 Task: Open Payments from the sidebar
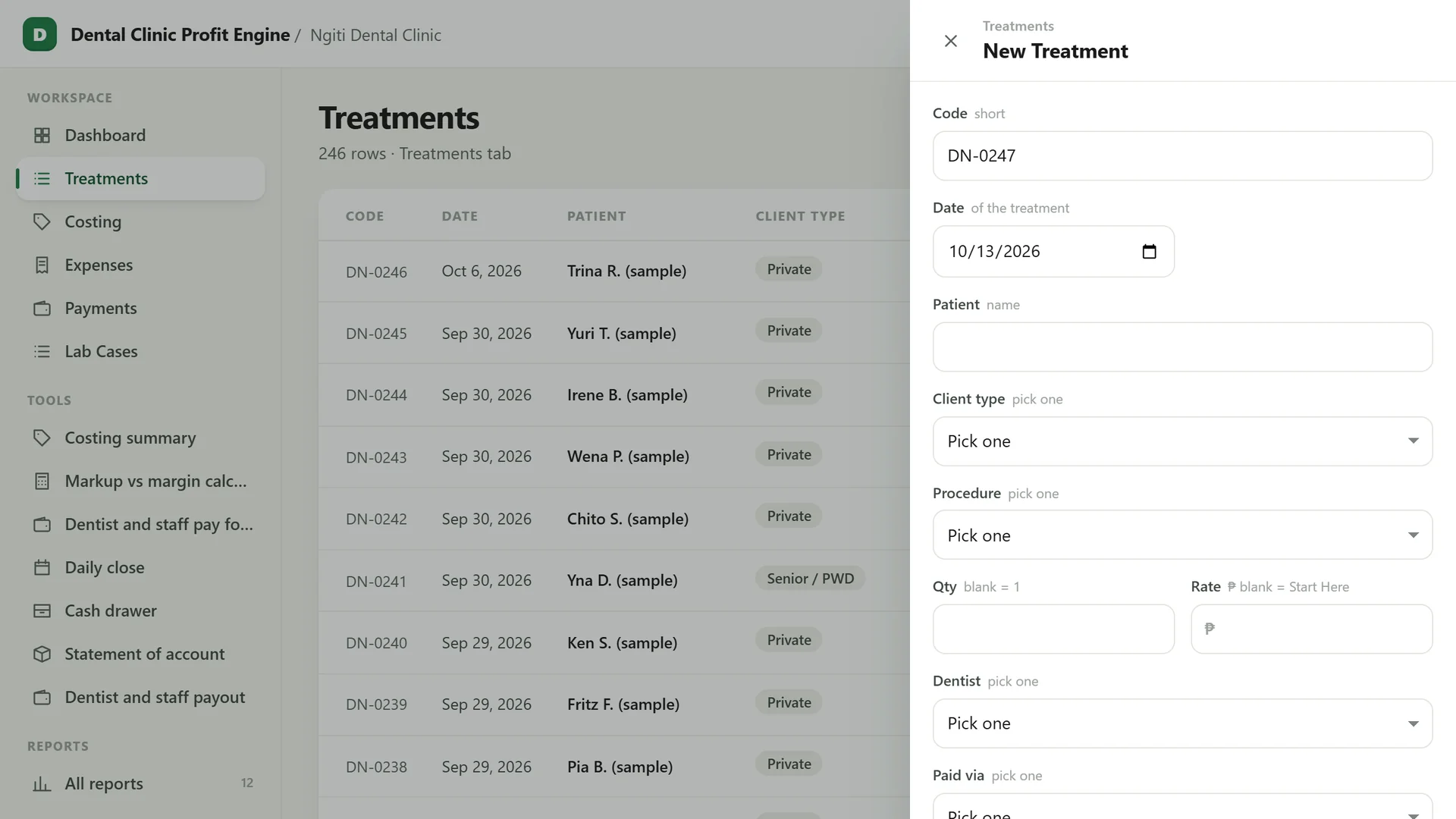(x=140, y=308)
